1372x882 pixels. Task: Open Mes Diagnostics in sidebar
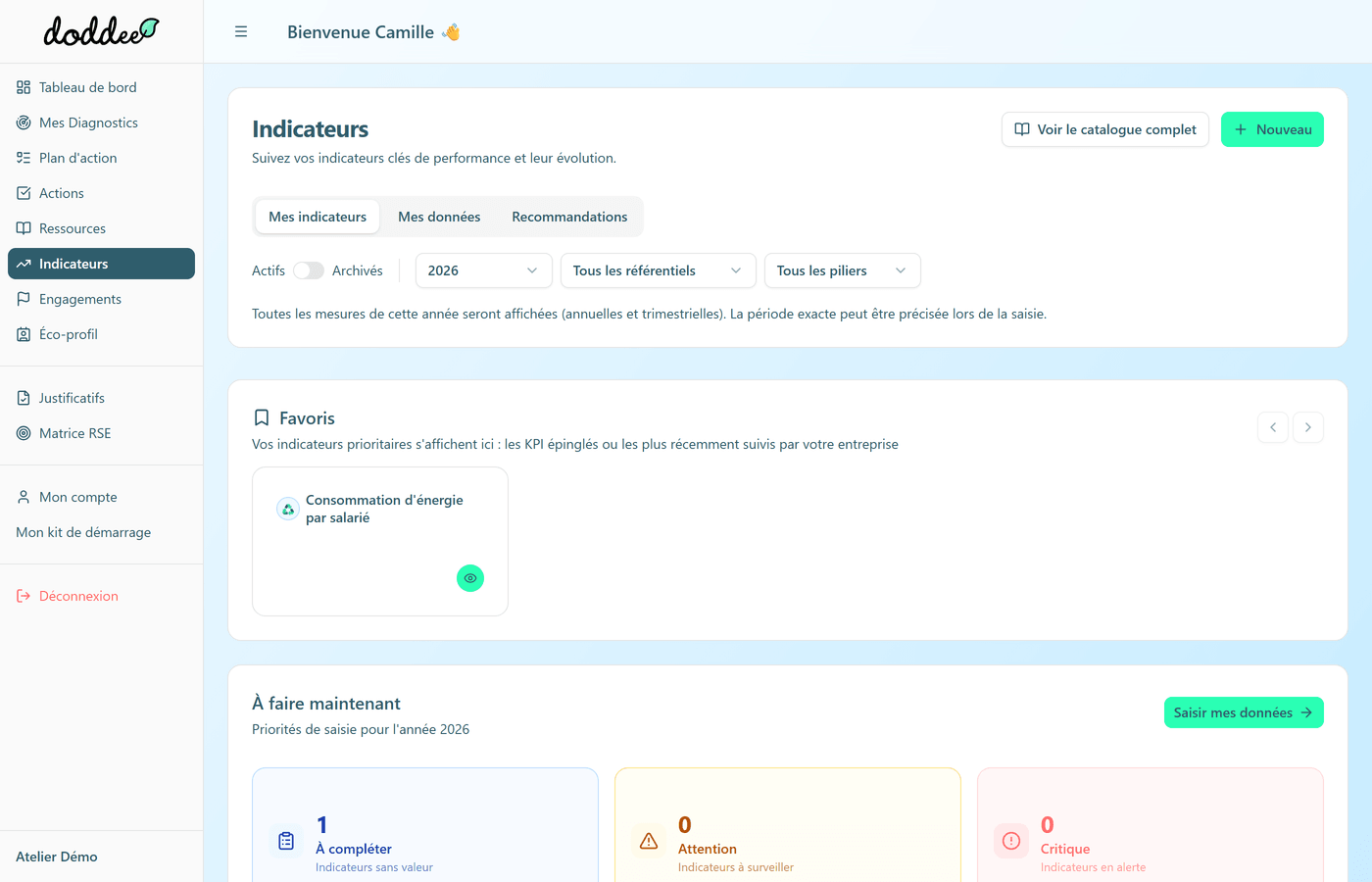click(x=102, y=122)
